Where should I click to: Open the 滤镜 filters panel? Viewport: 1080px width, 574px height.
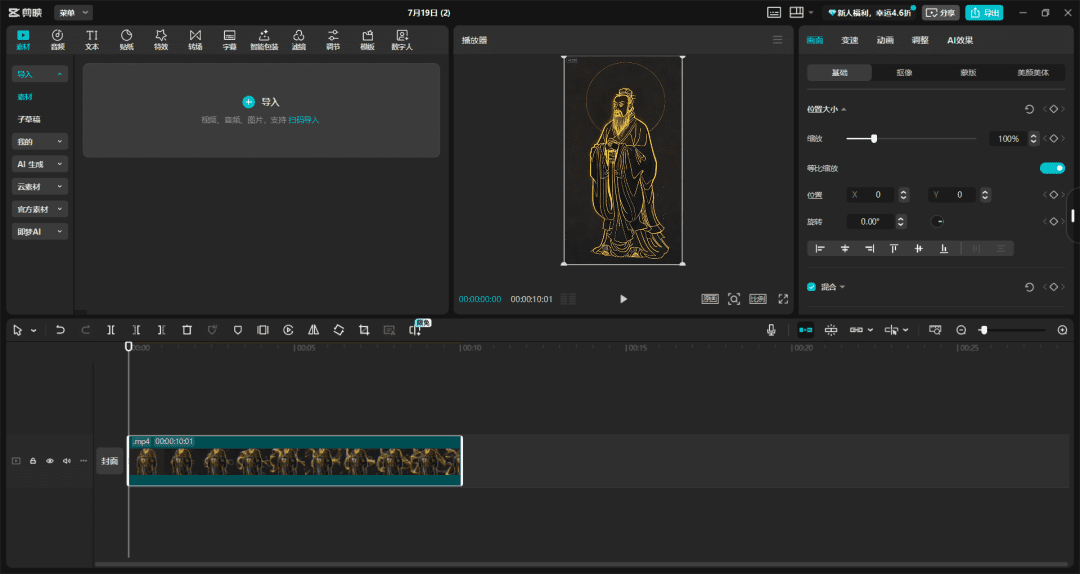point(298,40)
